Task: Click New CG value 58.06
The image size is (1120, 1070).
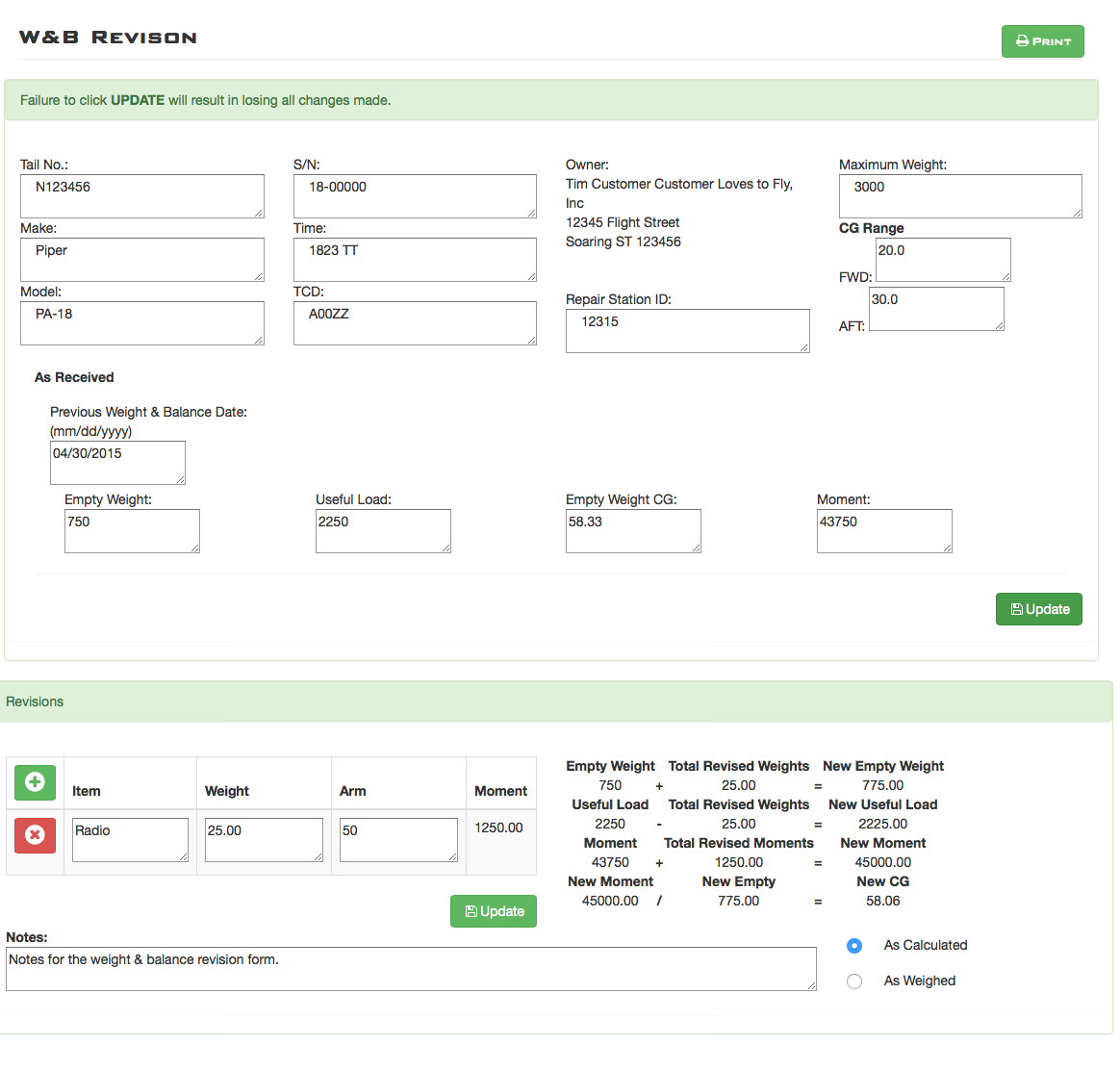Action: click(883, 902)
